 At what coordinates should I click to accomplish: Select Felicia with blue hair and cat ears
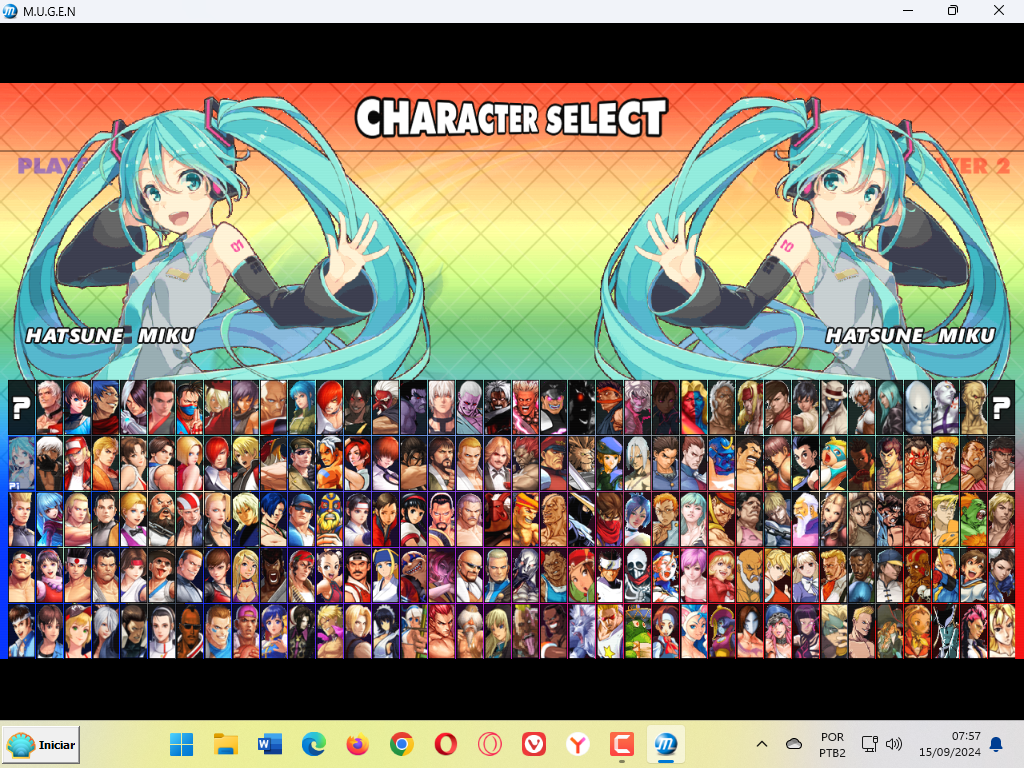click(694, 632)
